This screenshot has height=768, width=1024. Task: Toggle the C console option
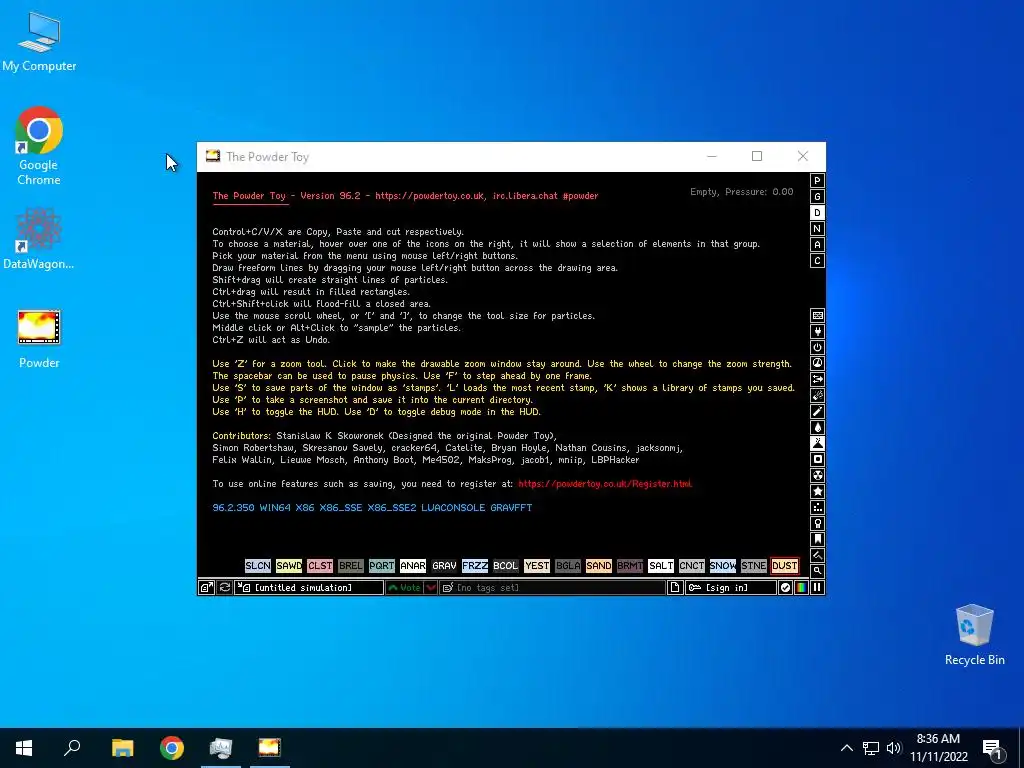[817, 261]
